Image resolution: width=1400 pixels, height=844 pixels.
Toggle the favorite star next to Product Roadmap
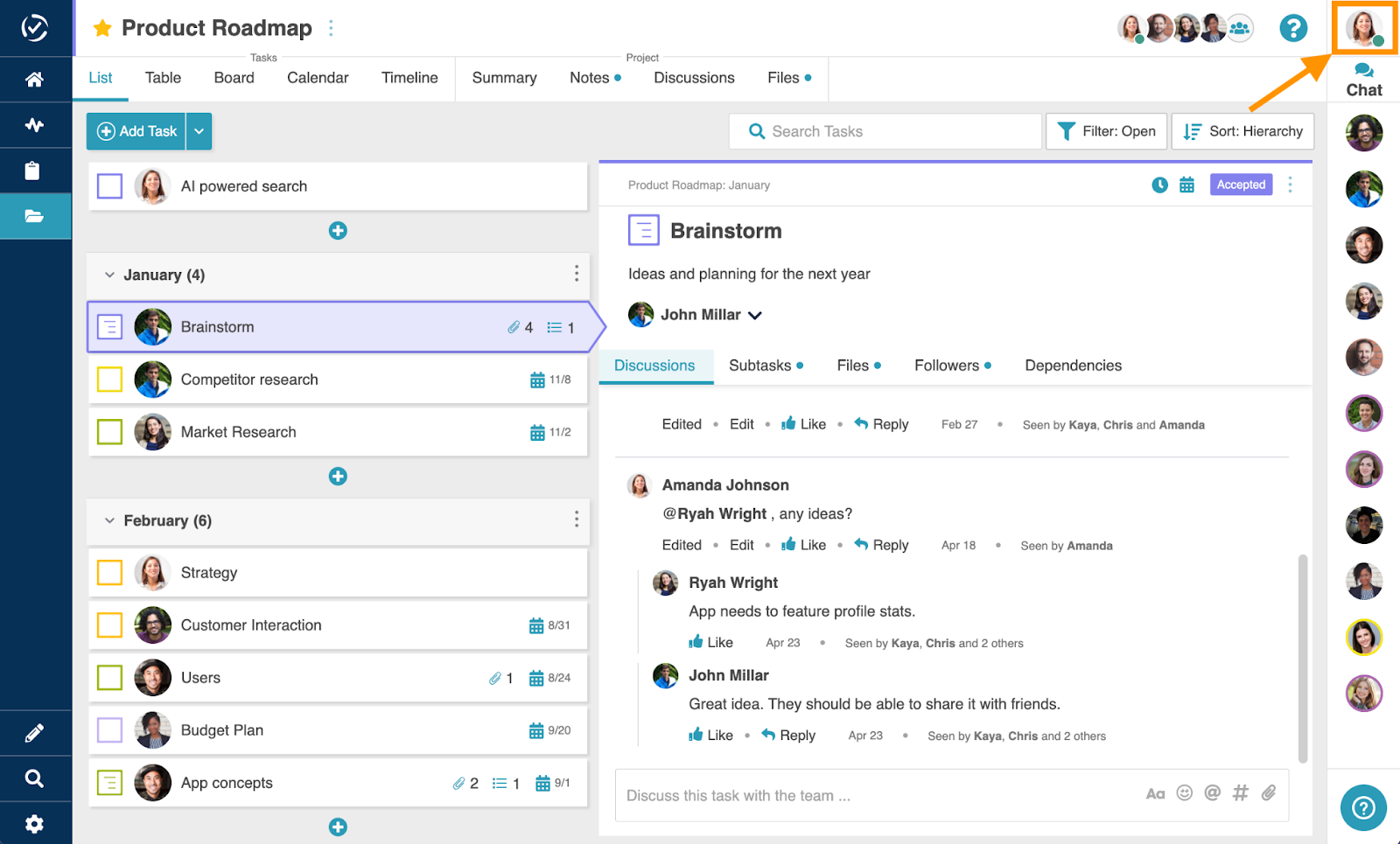point(102,28)
